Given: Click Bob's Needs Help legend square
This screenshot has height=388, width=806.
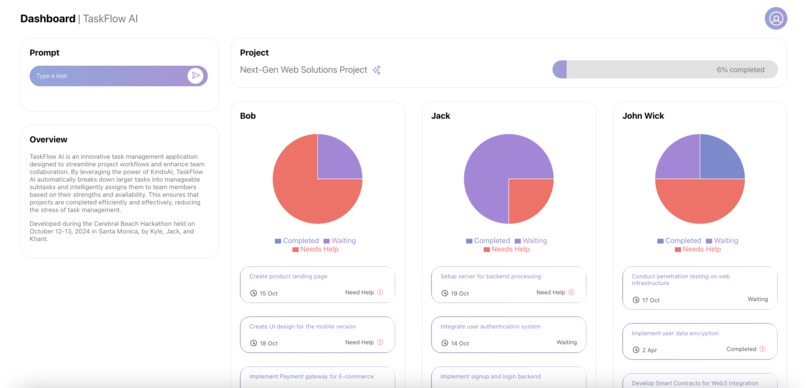Looking at the screenshot, I should point(296,249).
